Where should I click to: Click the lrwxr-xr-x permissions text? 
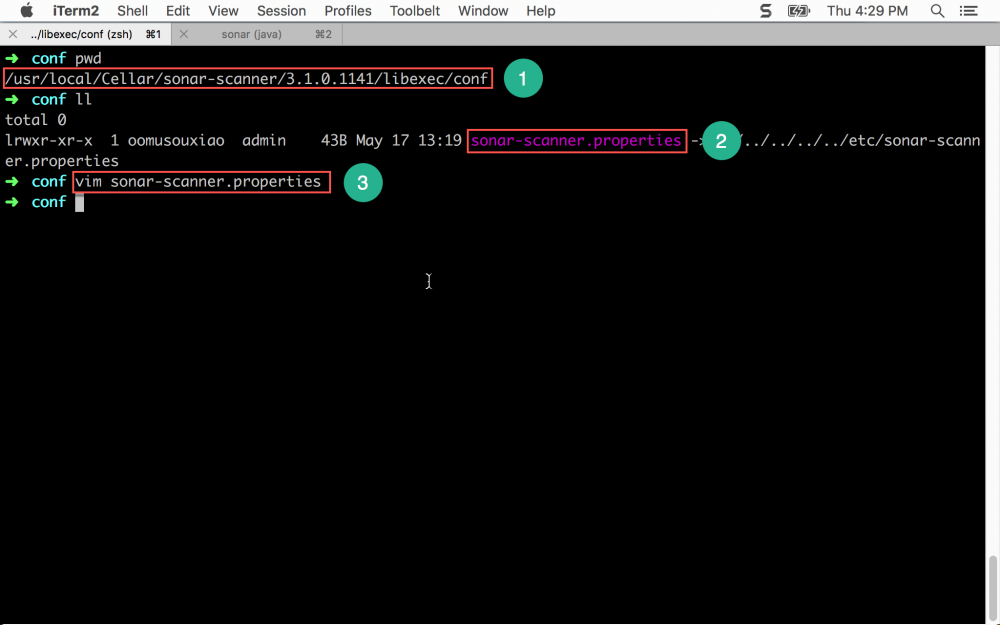pyautogui.click(x=48, y=140)
